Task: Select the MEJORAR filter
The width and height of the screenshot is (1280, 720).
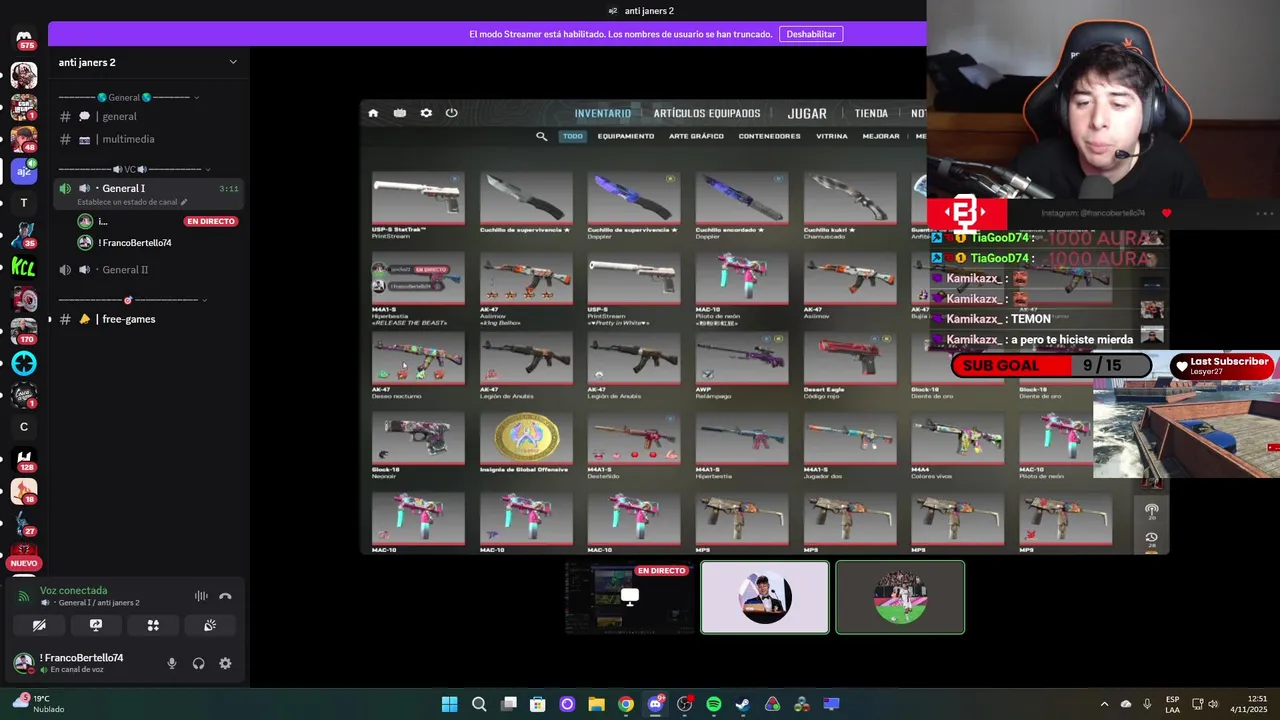Action: click(881, 136)
